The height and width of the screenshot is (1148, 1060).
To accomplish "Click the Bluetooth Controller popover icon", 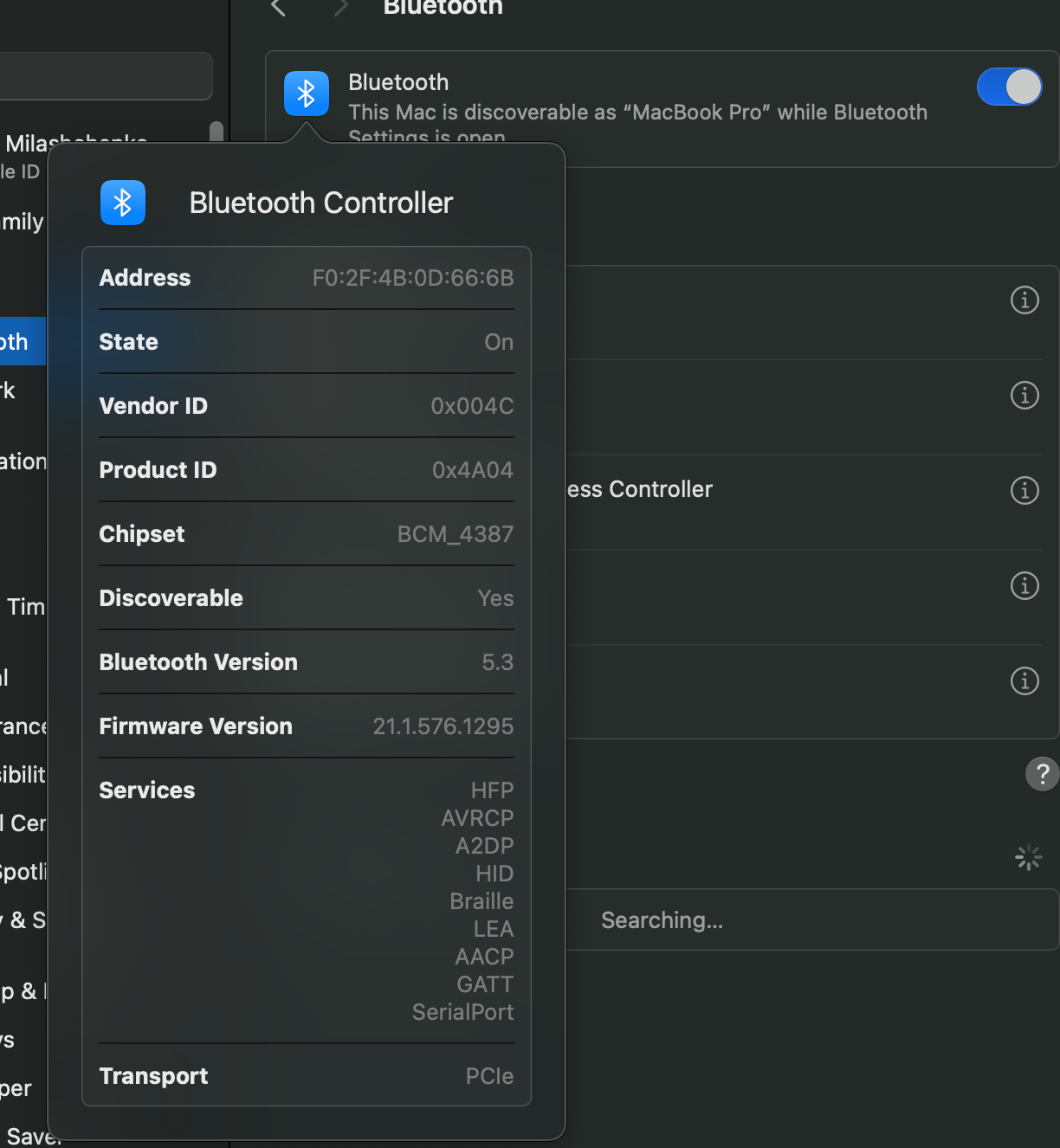I will click(x=123, y=203).
